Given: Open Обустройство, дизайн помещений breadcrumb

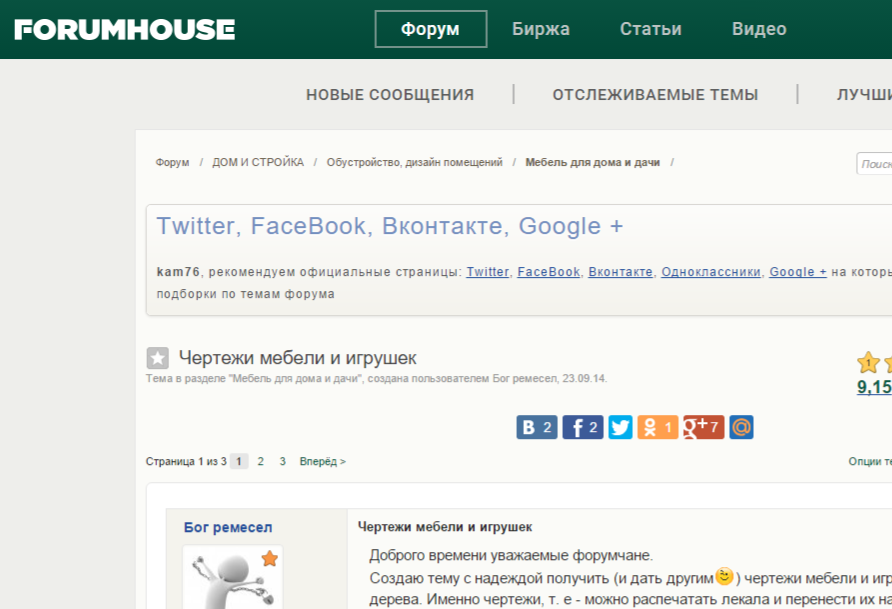Looking at the screenshot, I should pyautogui.click(x=415, y=163).
